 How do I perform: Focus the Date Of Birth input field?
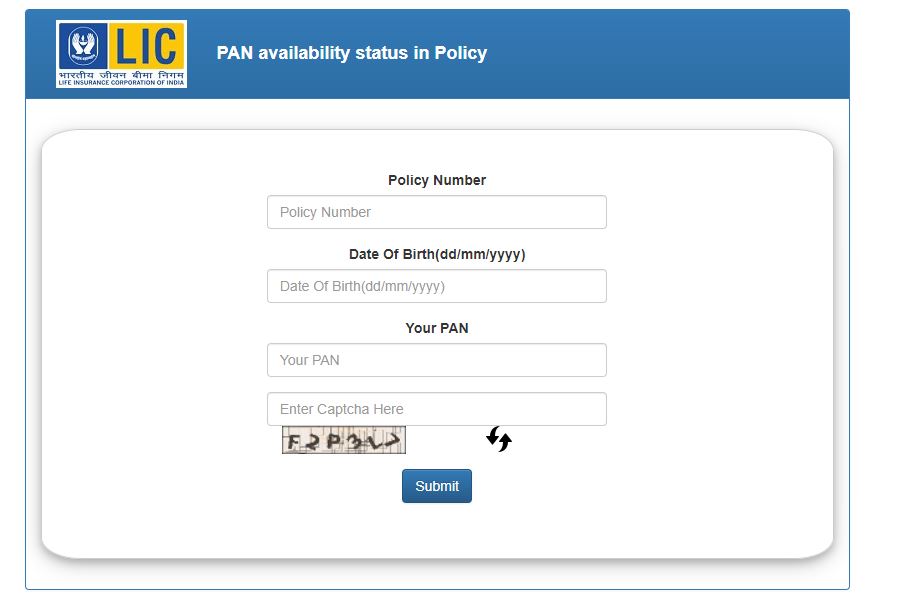[437, 286]
